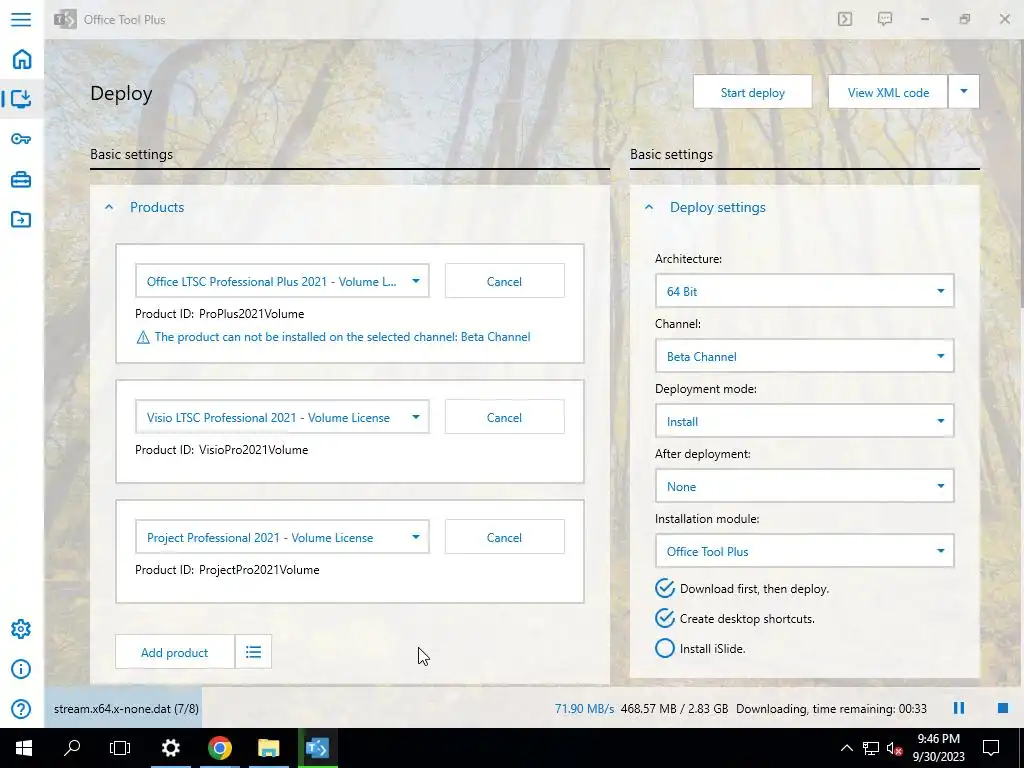The height and width of the screenshot is (768, 1024).
Task: Click Product ID VisioPro2021Volume text
Action: point(221,449)
